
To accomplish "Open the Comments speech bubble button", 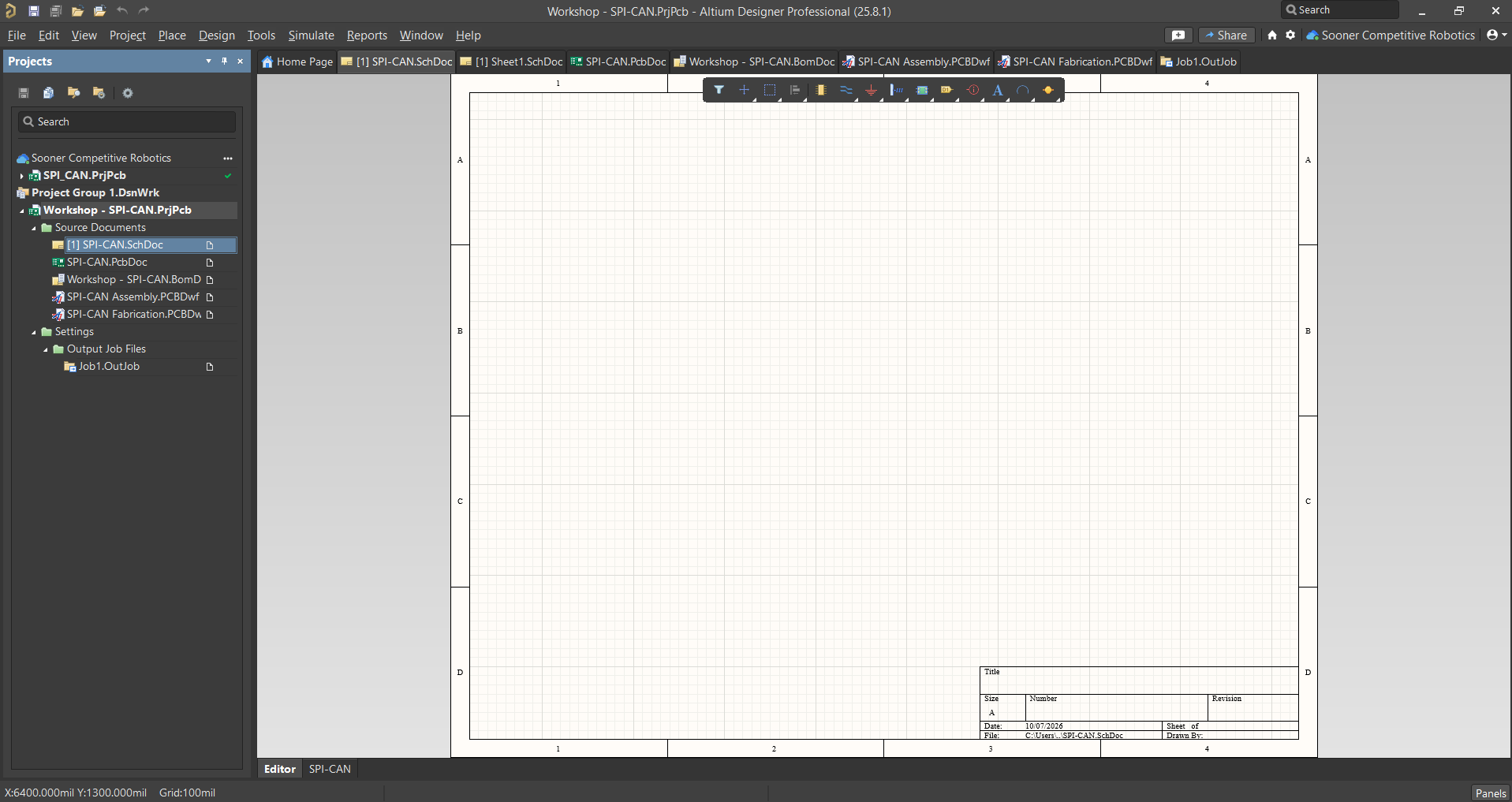I will click(x=1178, y=35).
